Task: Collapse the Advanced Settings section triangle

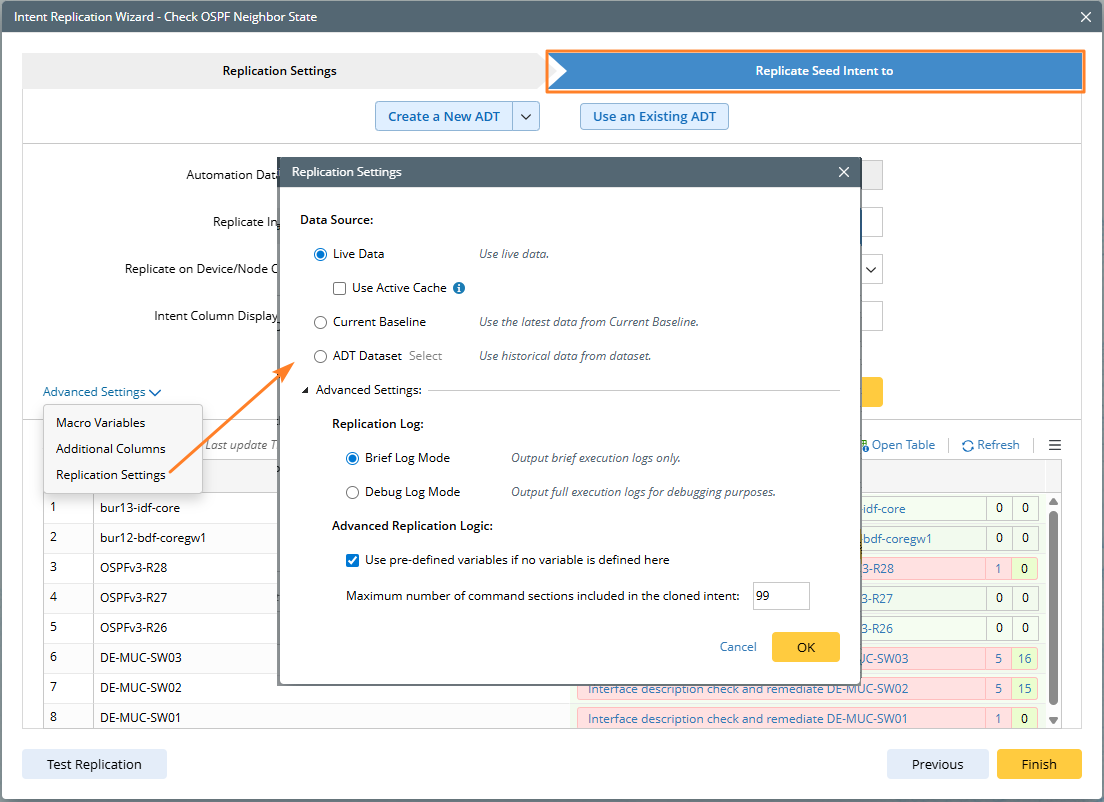Action: tap(306, 390)
